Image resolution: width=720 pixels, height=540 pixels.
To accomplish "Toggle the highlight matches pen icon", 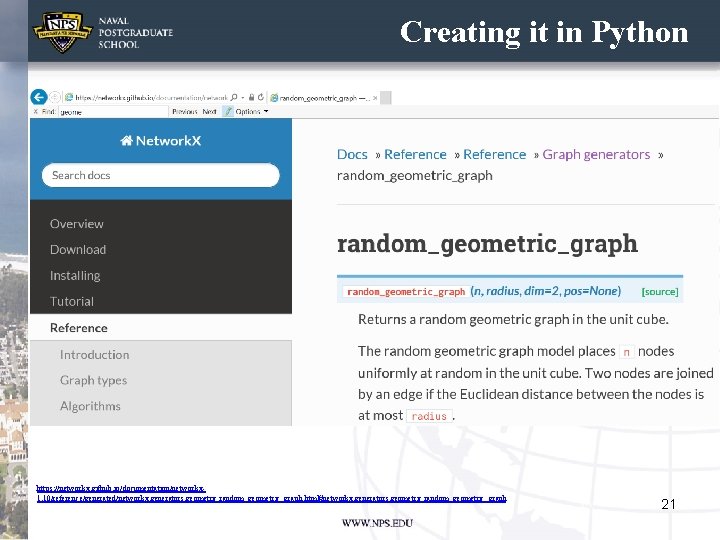I will [x=228, y=112].
